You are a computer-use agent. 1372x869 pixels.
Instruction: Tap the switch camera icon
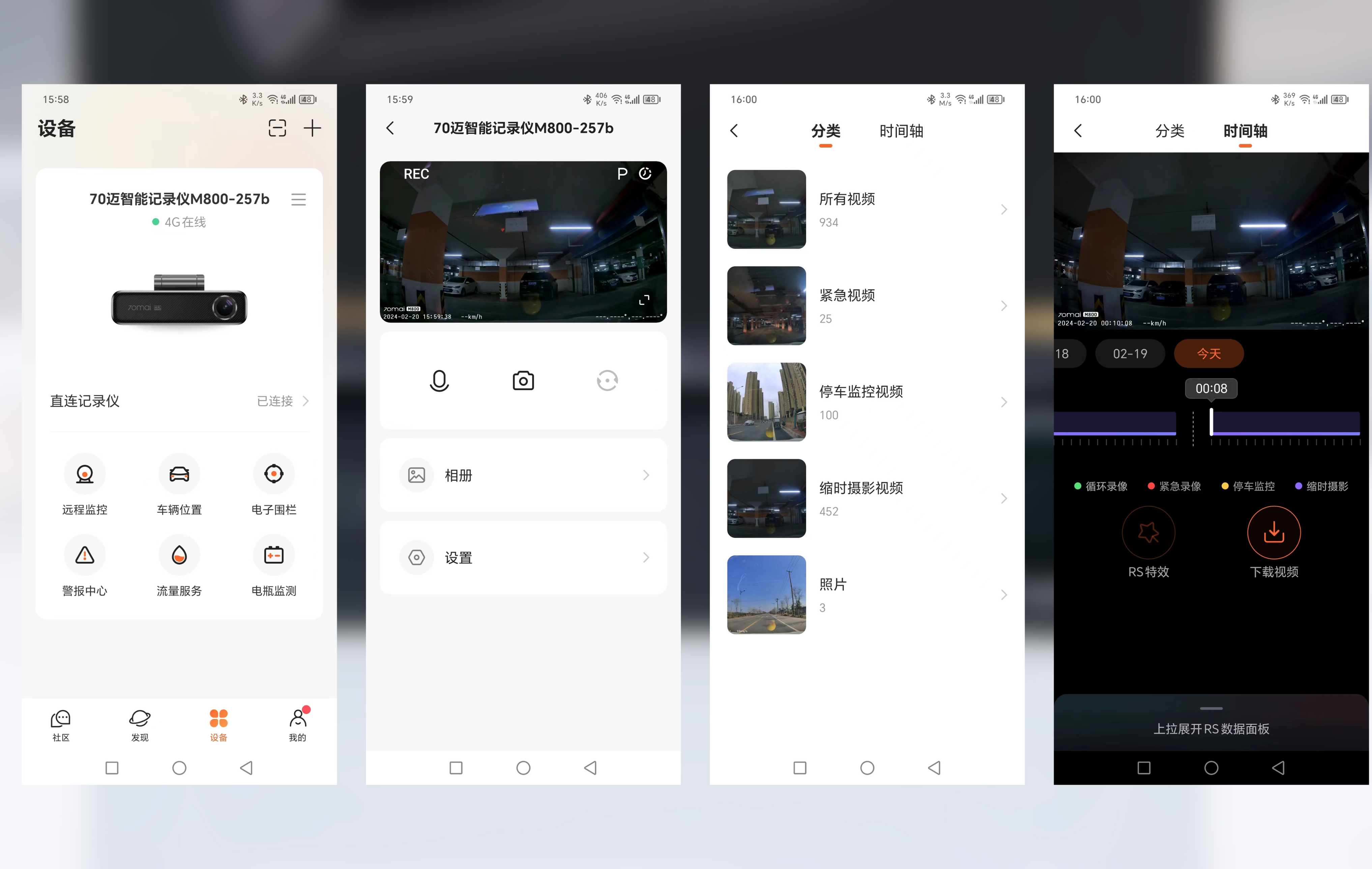tap(607, 380)
